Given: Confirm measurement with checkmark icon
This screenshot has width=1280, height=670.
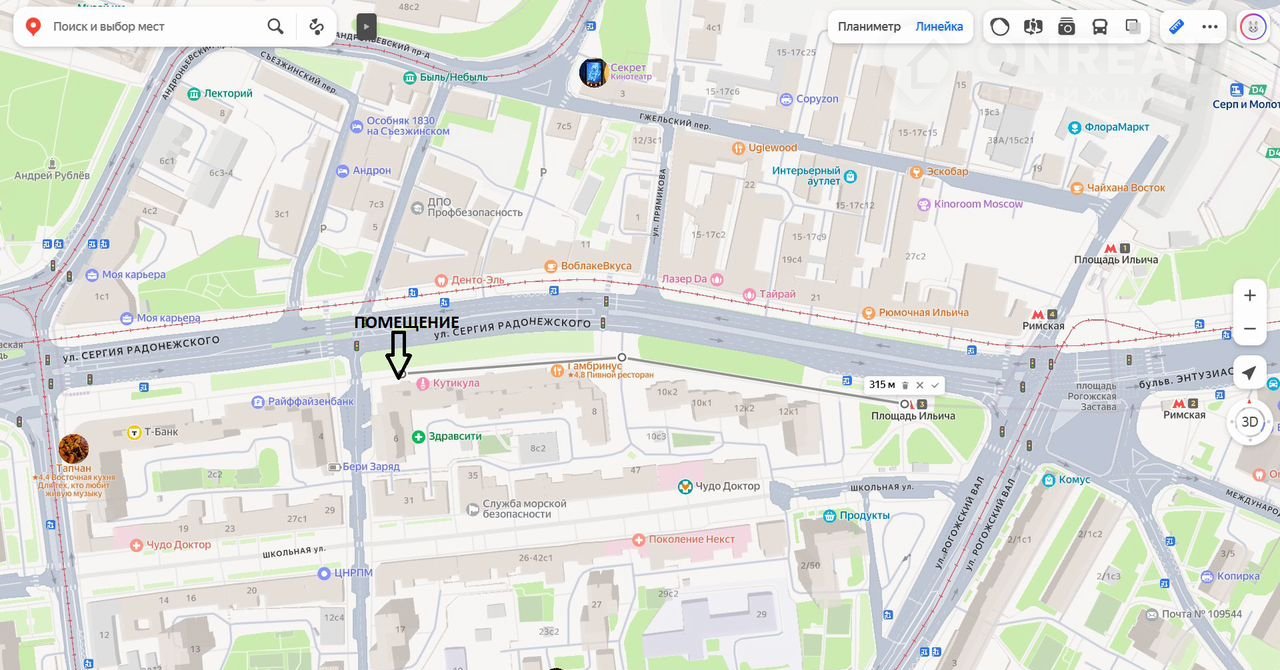Looking at the screenshot, I should click(935, 385).
